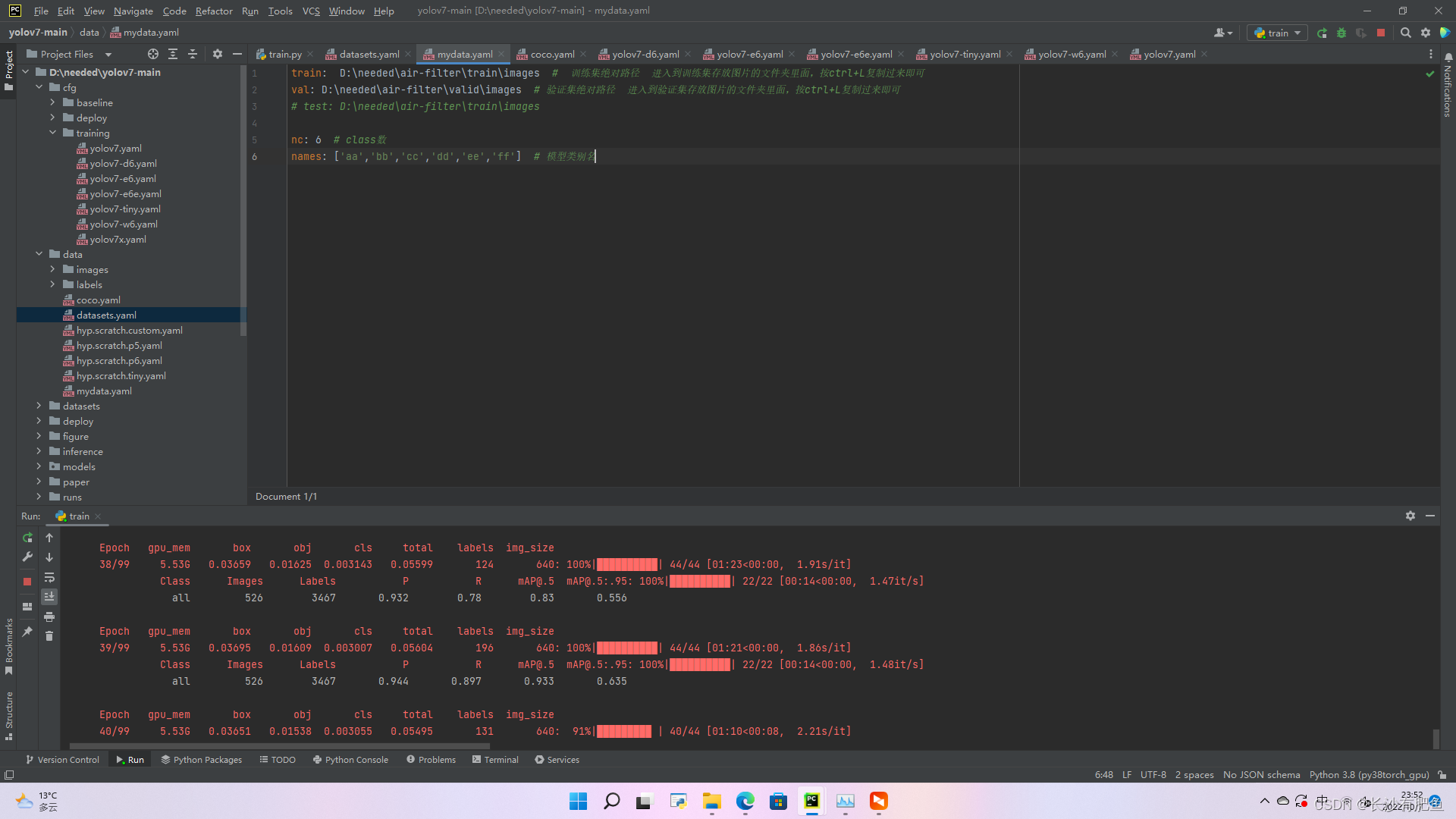1456x819 pixels.
Task: Click the debug bug icon in the top toolbar
Action: pos(1341,33)
